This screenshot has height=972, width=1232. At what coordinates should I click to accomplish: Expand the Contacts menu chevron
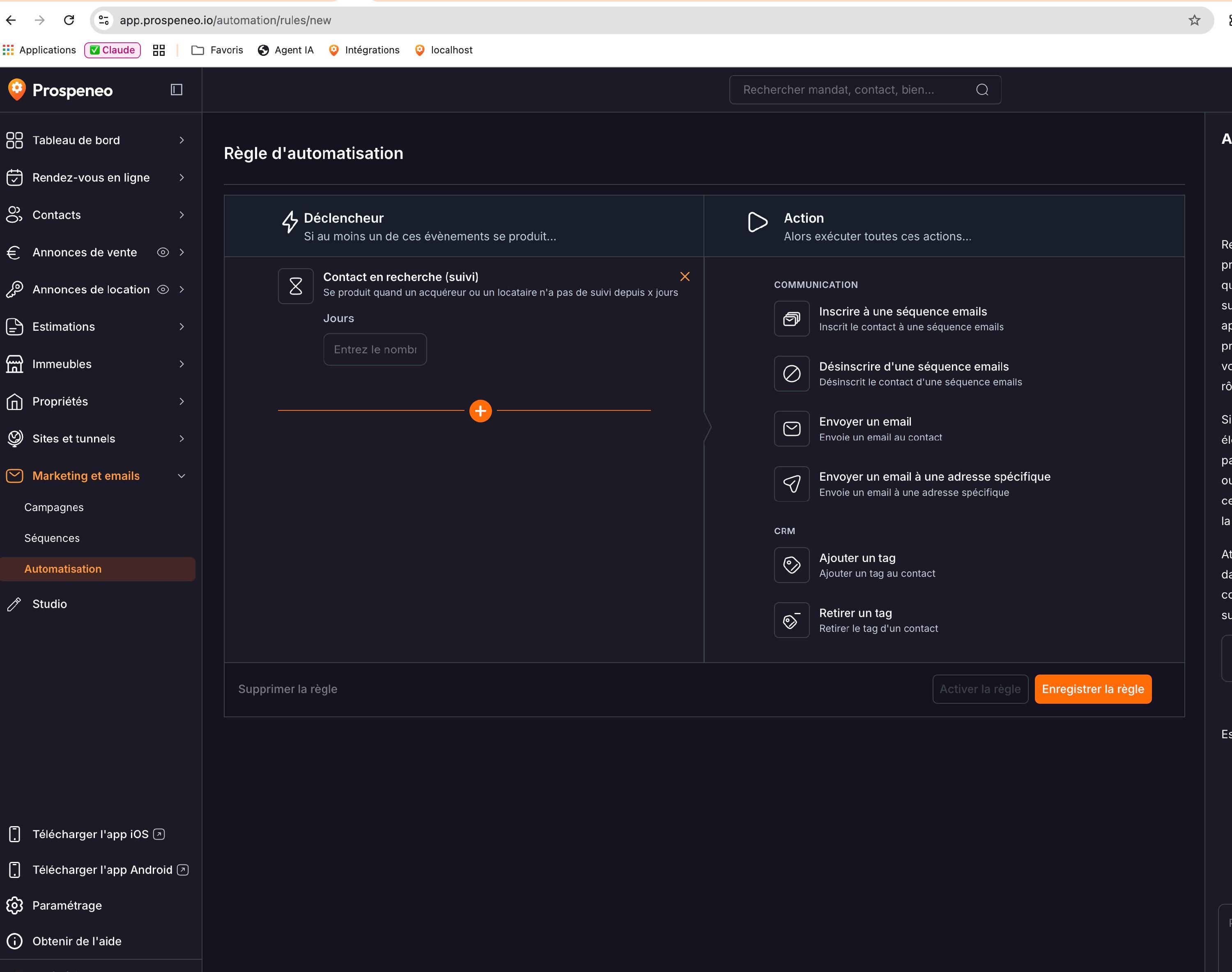[182, 214]
